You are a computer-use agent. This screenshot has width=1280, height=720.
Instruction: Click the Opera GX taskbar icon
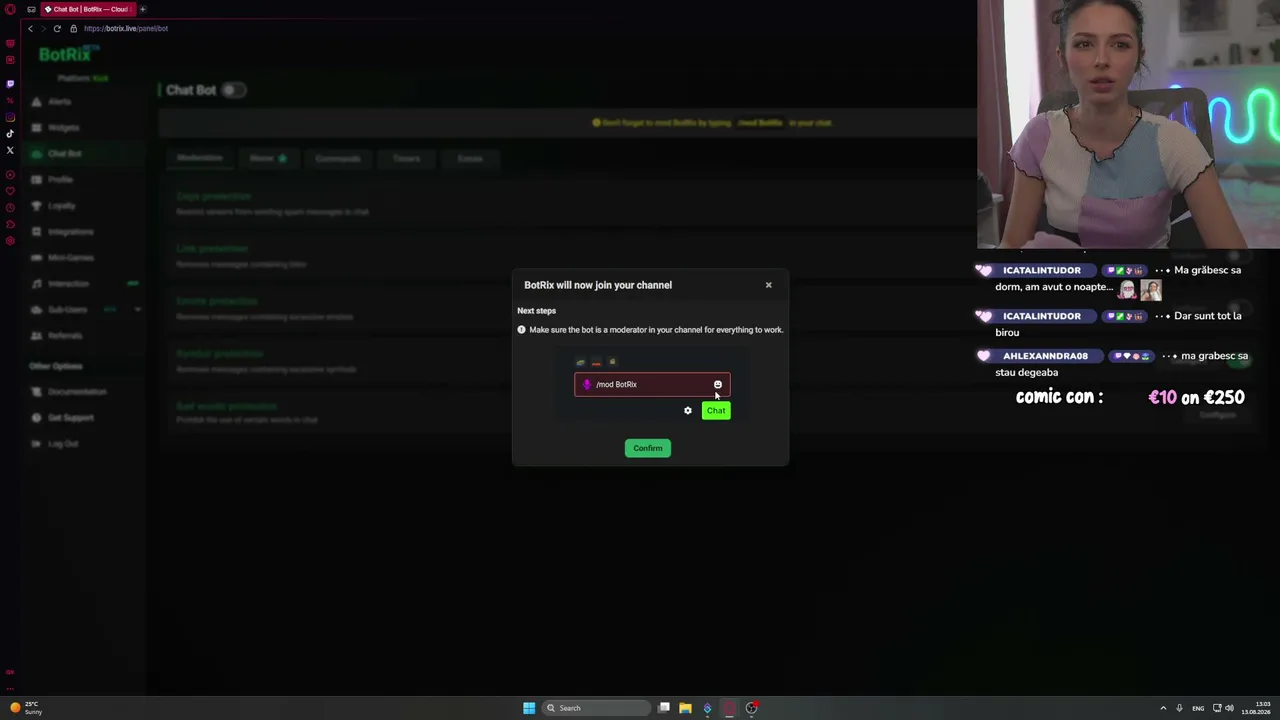coord(729,708)
